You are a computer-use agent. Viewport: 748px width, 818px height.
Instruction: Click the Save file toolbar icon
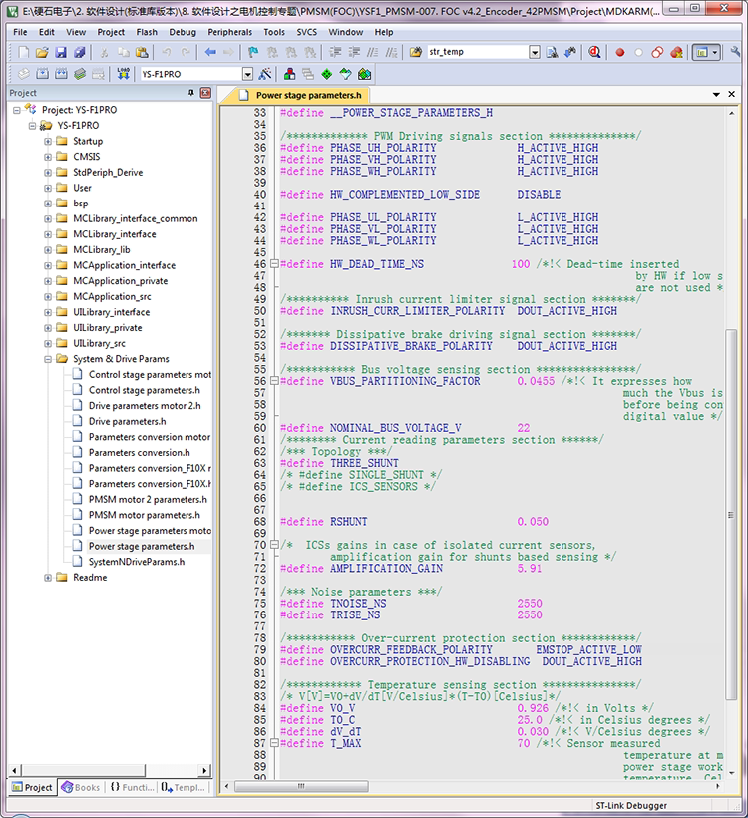(60, 52)
